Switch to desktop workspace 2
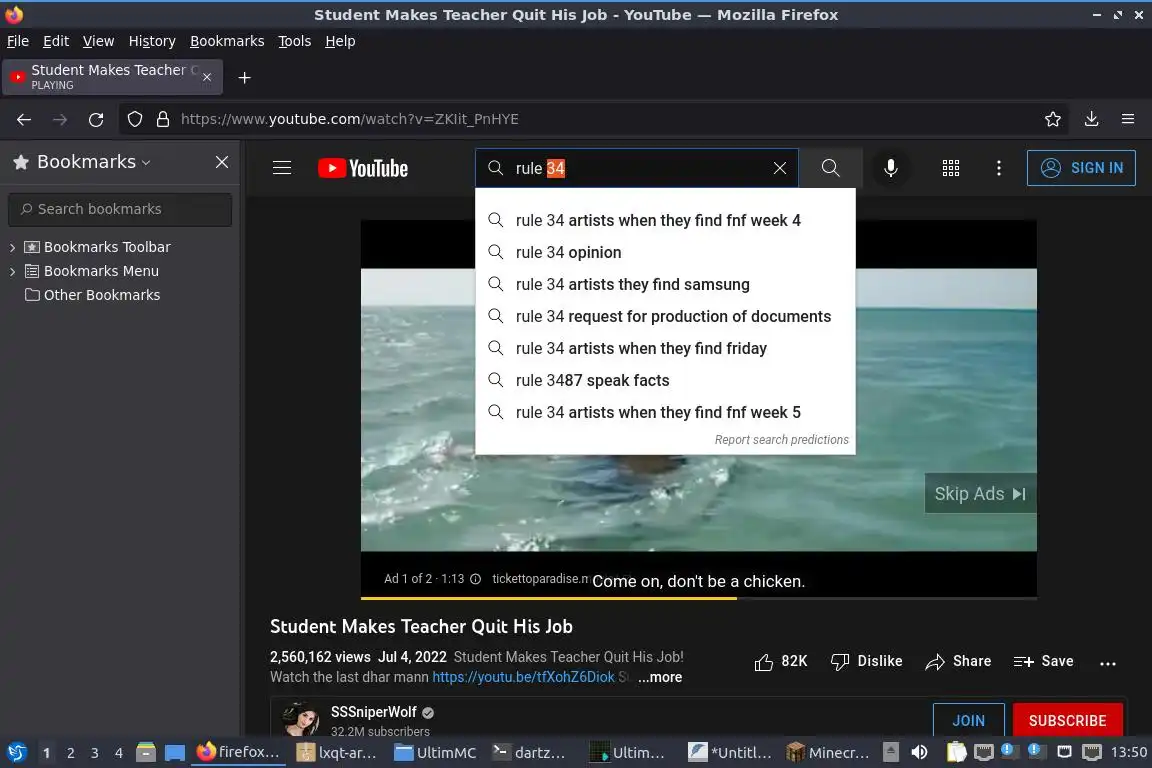The image size is (1152, 768). point(71,753)
